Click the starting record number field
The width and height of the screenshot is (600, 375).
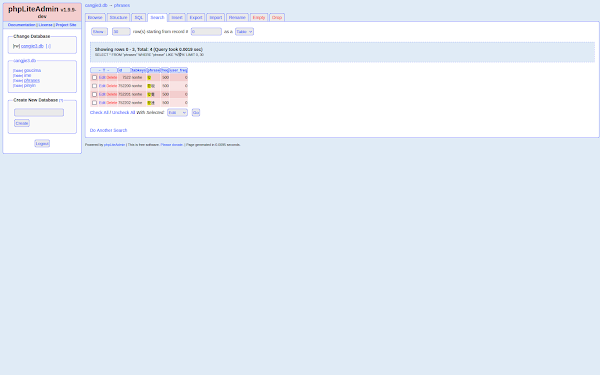point(206,32)
